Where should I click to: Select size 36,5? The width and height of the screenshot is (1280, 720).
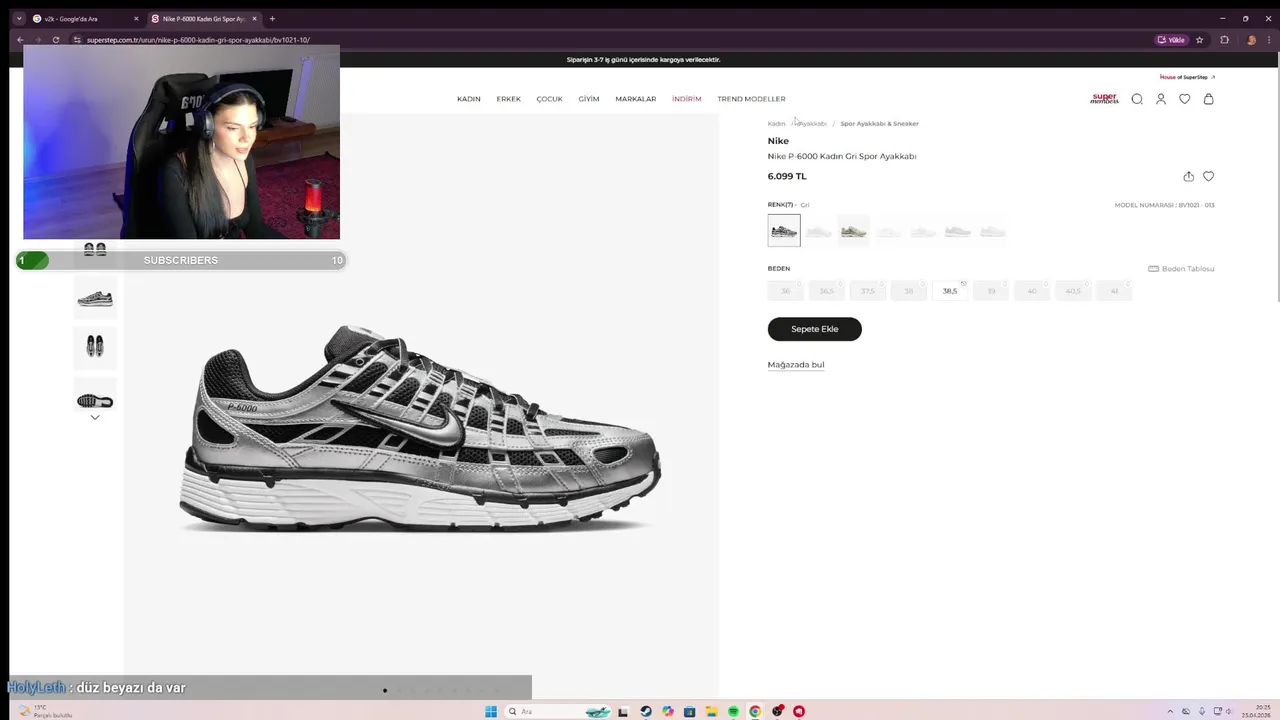827,291
